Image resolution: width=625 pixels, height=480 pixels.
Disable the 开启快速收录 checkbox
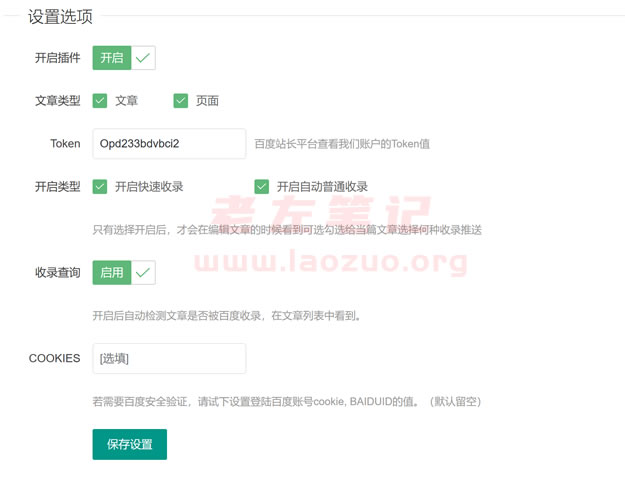click(x=100, y=186)
